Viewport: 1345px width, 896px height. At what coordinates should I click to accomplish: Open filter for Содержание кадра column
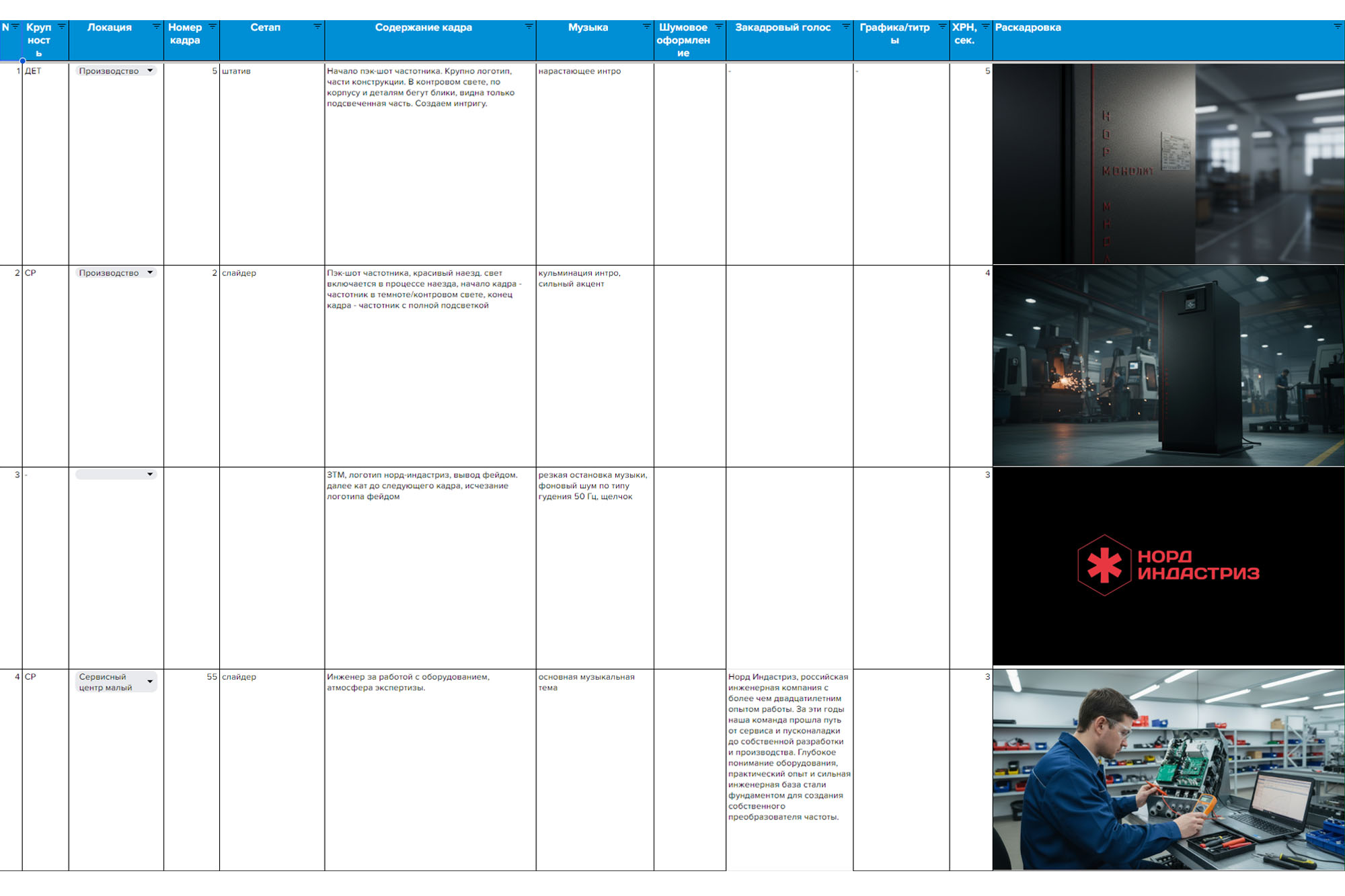click(x=529, y=27)
